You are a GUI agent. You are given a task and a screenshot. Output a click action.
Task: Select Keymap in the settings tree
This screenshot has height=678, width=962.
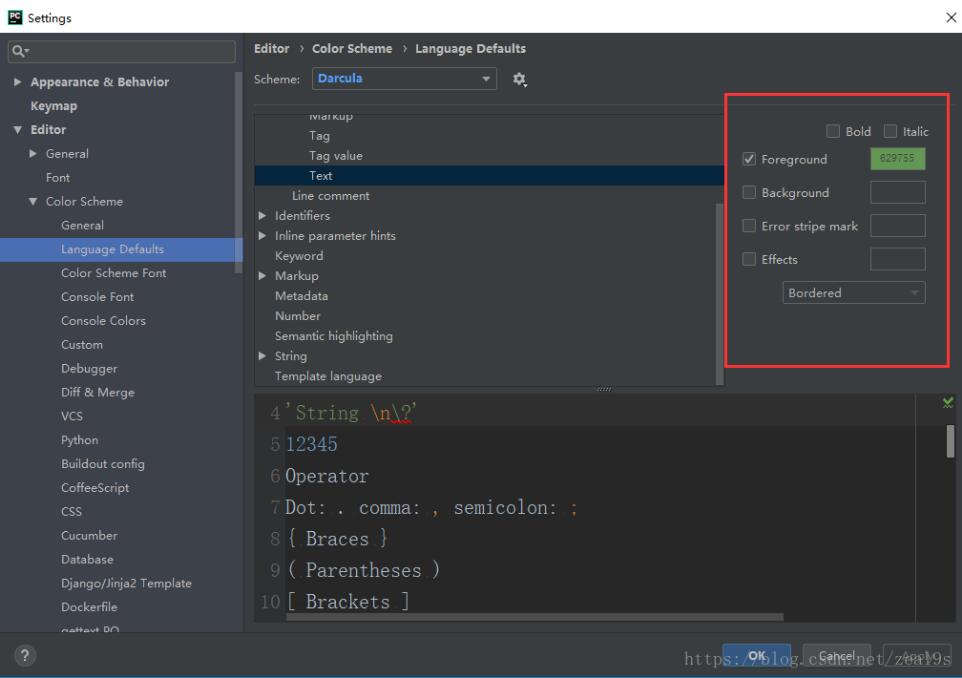54,106
